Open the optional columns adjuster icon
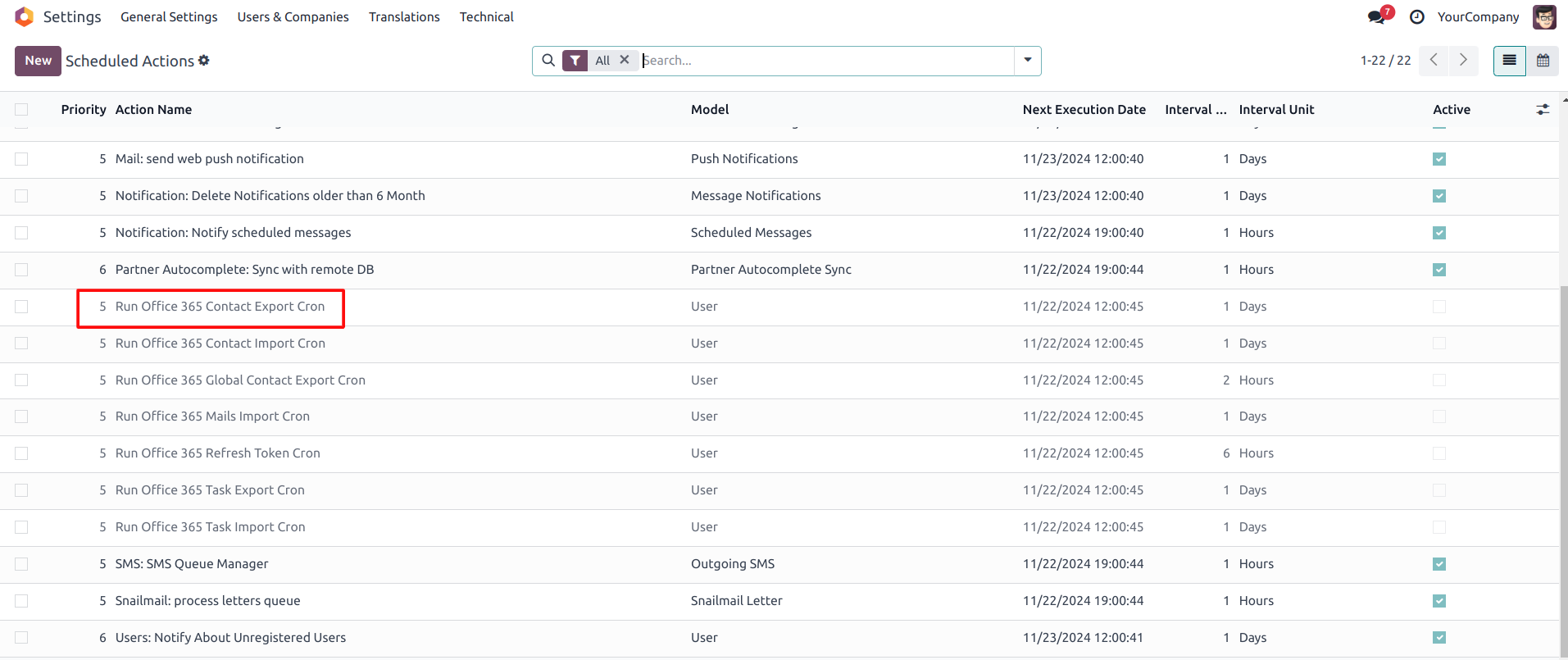 [x=1543, y=110]
